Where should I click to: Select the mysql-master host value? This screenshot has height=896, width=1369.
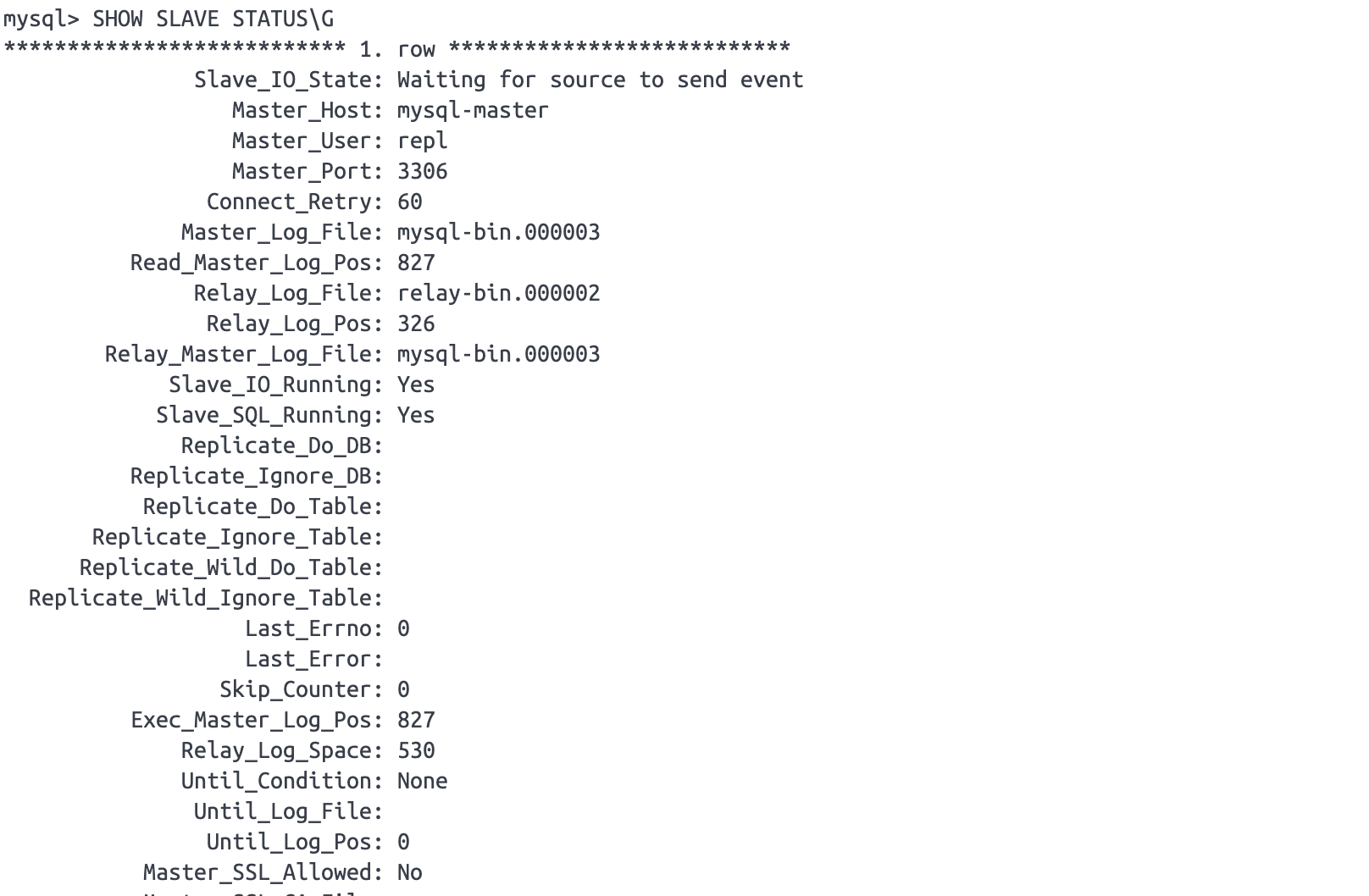tap(473, 111)
